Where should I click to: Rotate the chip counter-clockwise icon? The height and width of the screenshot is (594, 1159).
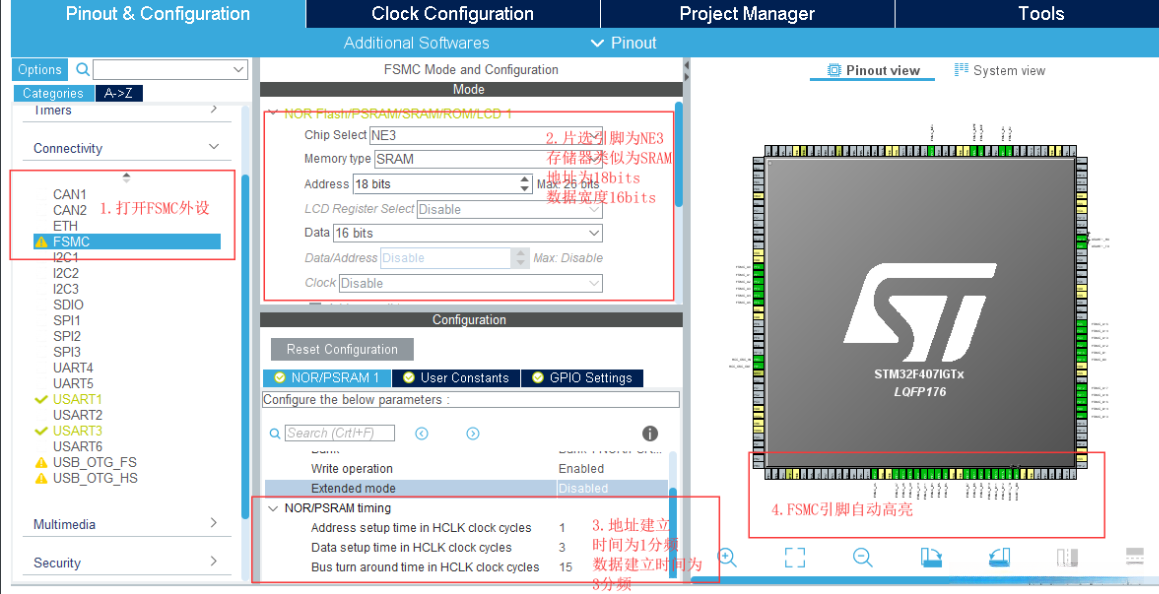click(999, 557)
